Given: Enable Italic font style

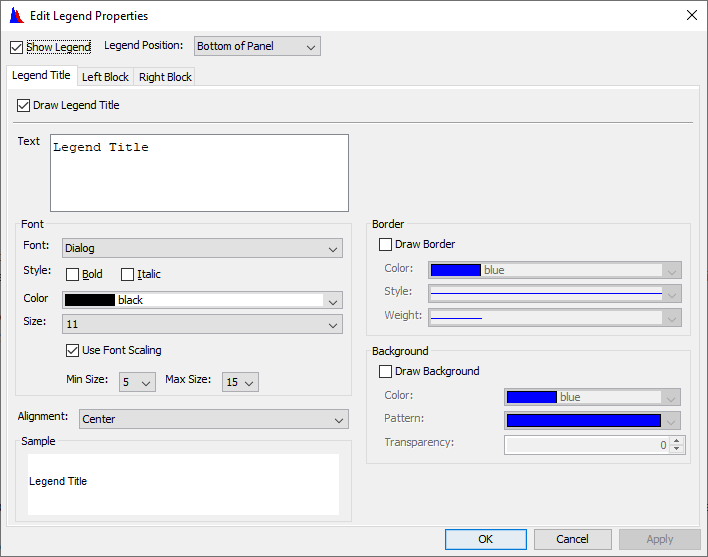Looking at the screenshot, I should (x=127, y=274).
